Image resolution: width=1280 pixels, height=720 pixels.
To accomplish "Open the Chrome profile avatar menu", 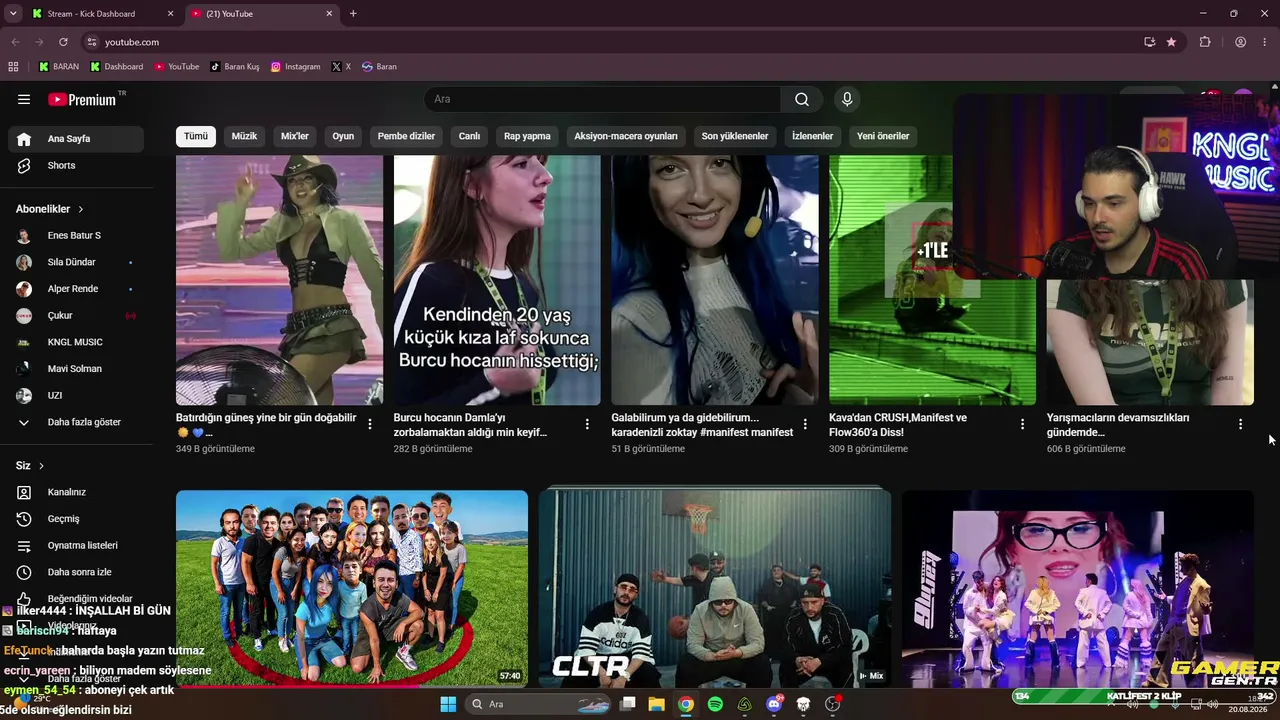I will 1240,42.
